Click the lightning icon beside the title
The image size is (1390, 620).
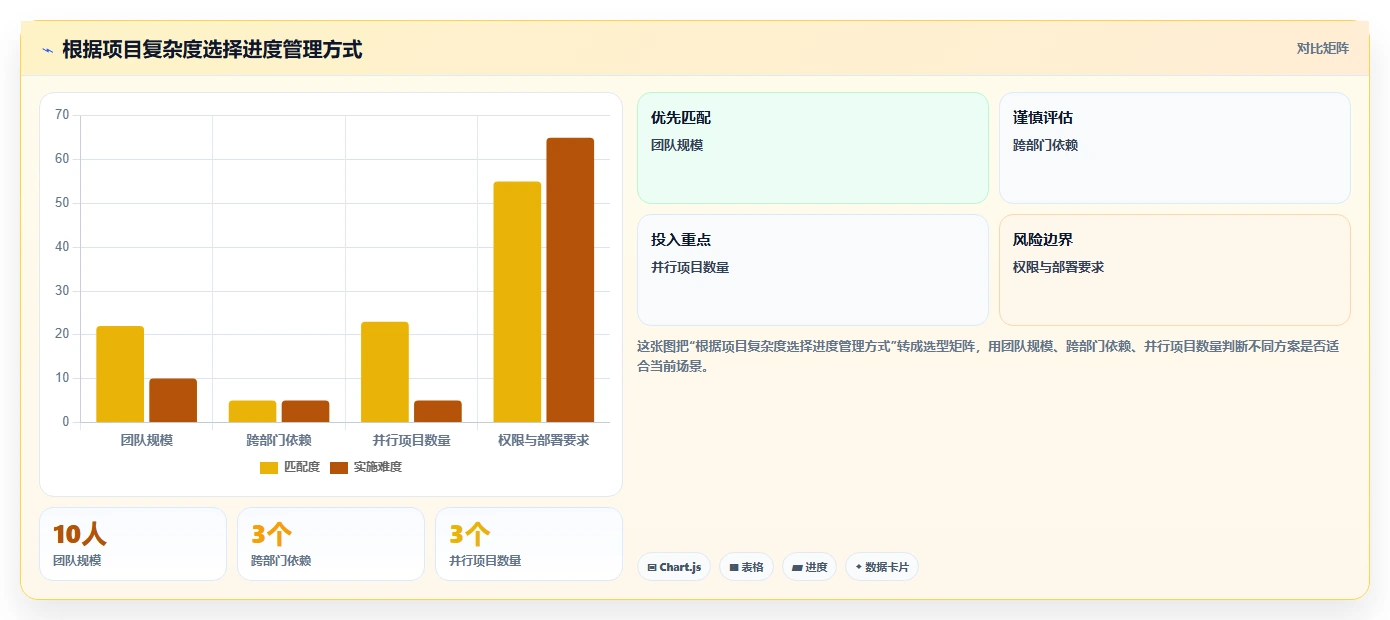[x=47, y=50]
